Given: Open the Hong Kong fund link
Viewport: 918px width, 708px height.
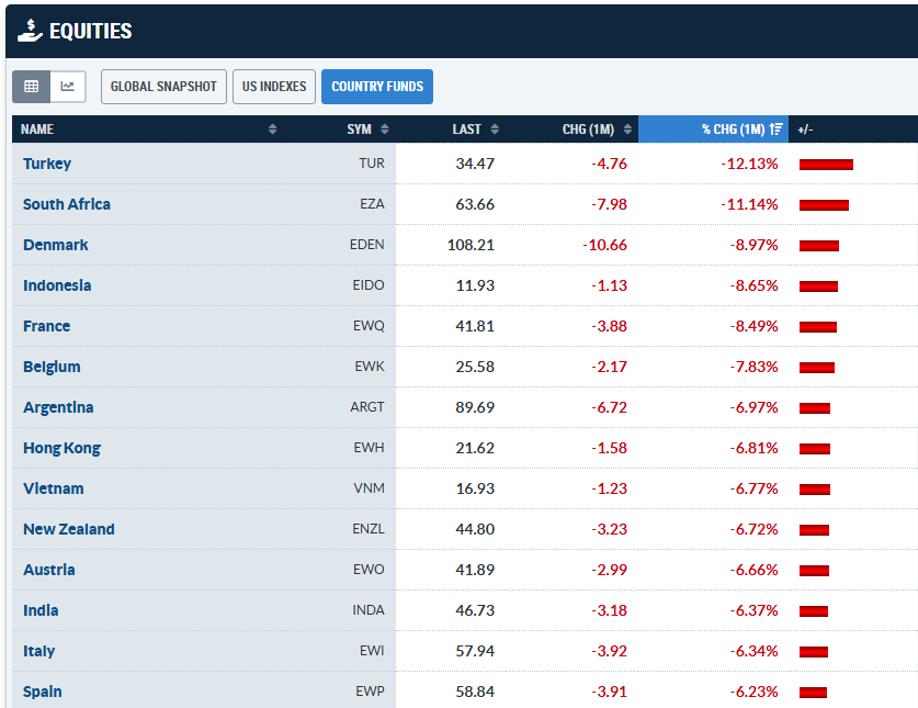Looking at the screenshot, I should pos(62,448).
